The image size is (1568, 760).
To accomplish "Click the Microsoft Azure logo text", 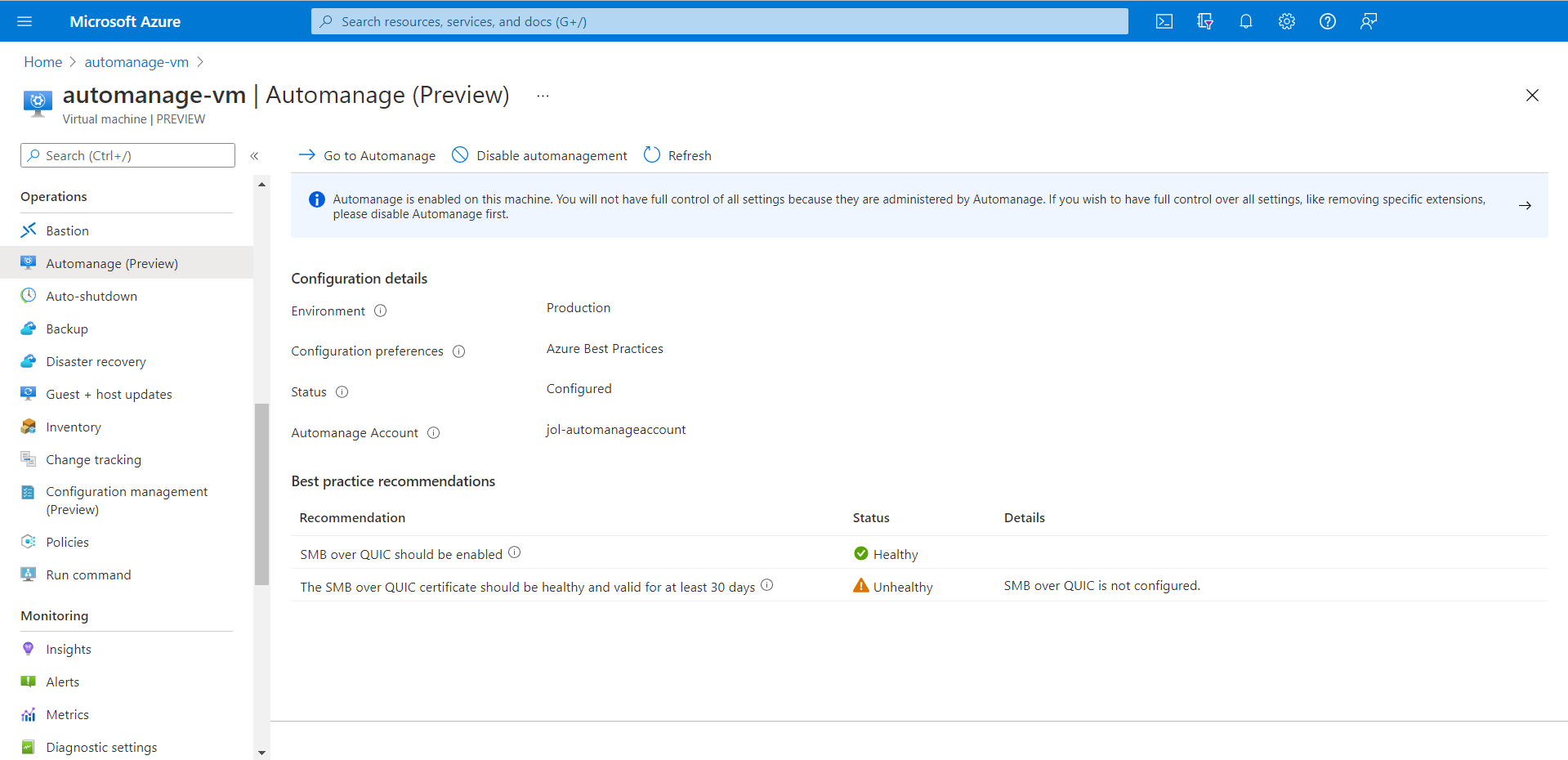I will (125, 21).
